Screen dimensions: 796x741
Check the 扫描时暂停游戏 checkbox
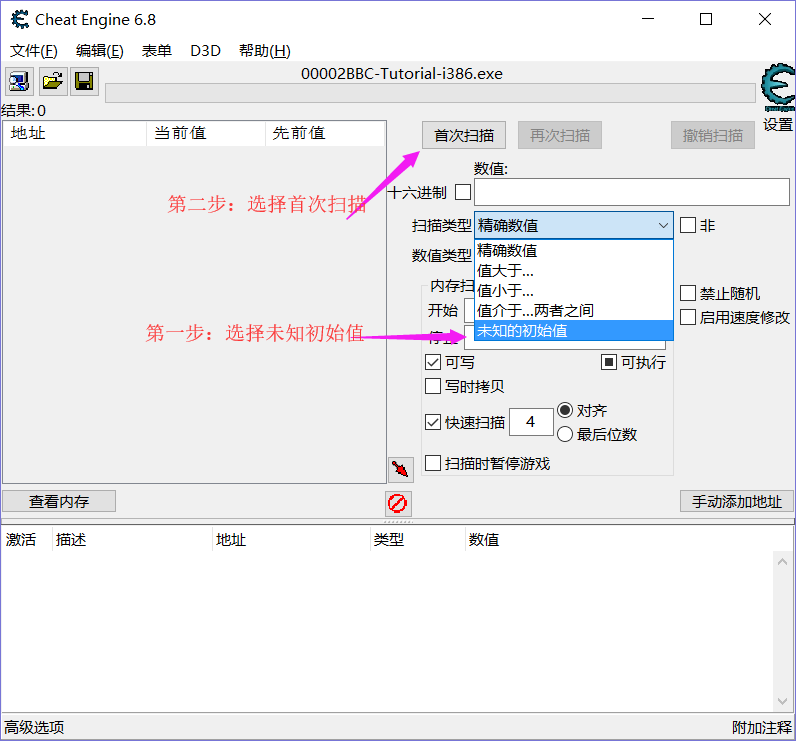point(433,463)
